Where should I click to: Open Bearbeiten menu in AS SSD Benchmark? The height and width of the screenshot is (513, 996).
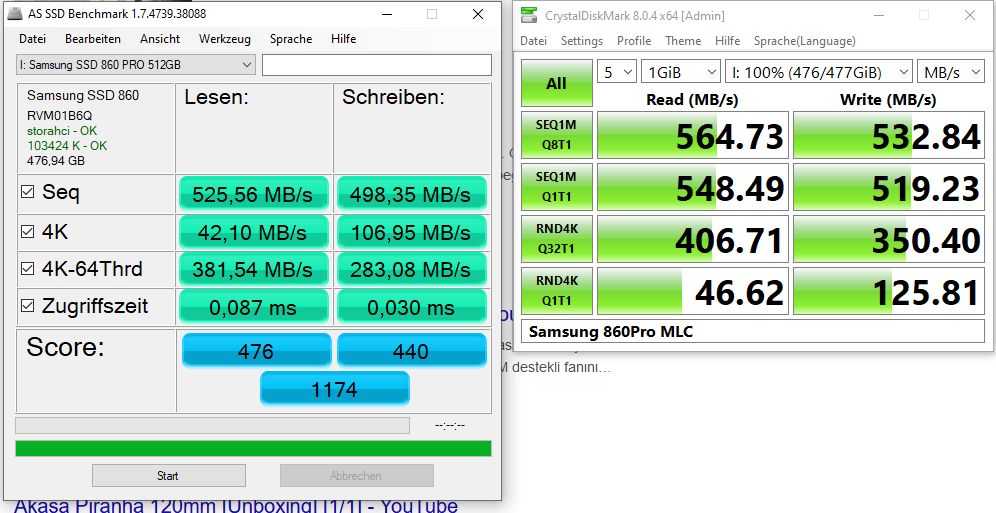[x=93, y=39]
